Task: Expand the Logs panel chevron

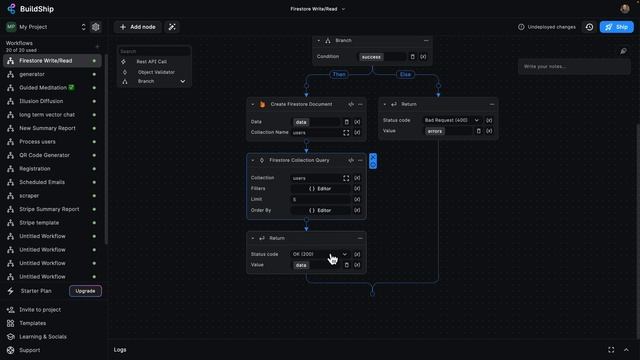Action: 626,350
